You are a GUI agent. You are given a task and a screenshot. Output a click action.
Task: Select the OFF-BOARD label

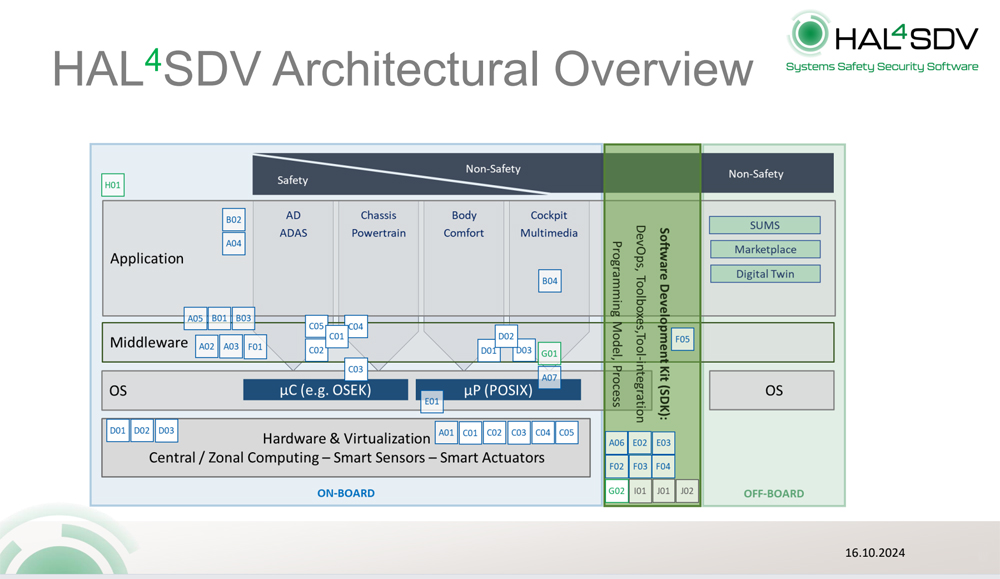point(774,494)
